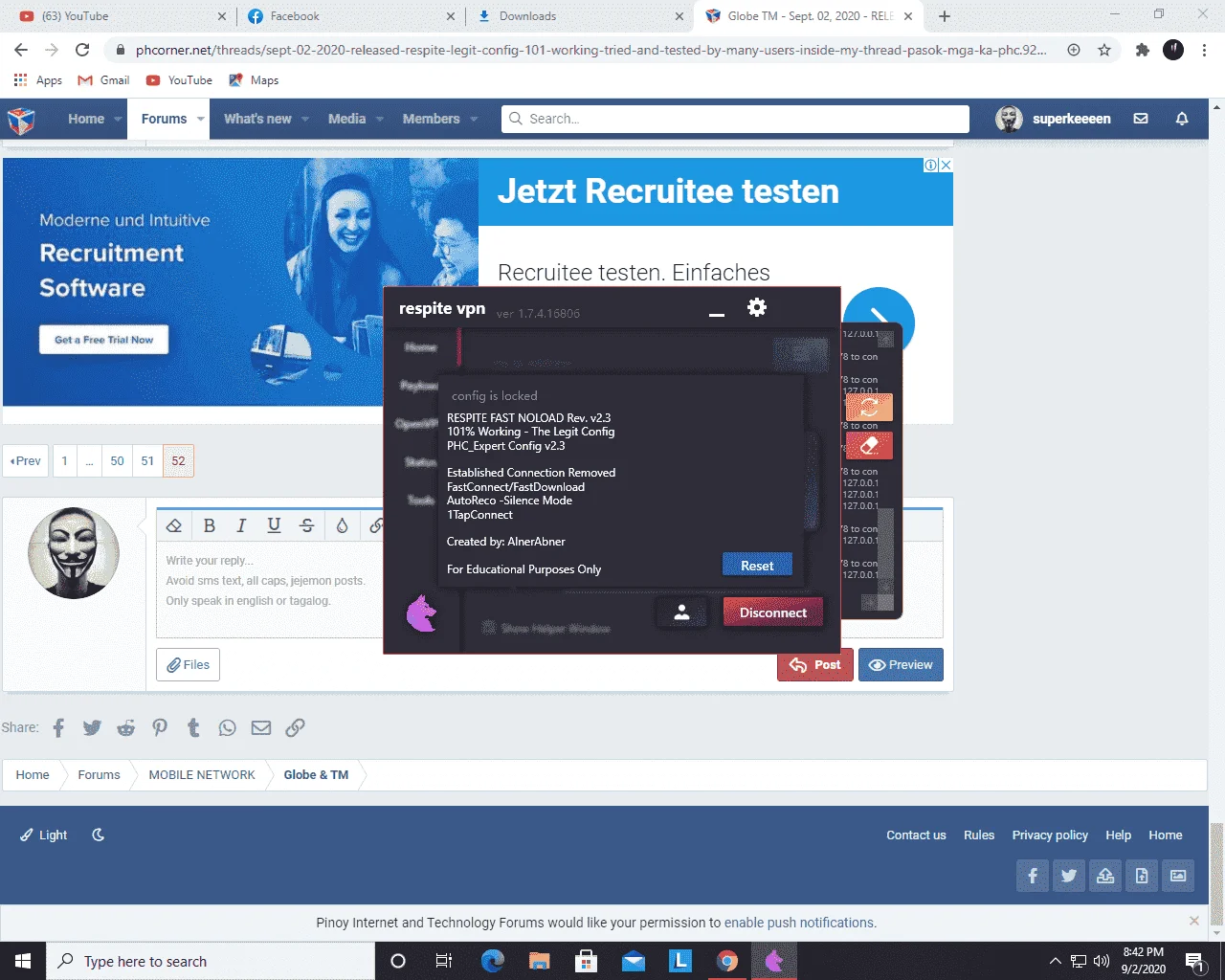Click Post reply button

click(815, 665)
